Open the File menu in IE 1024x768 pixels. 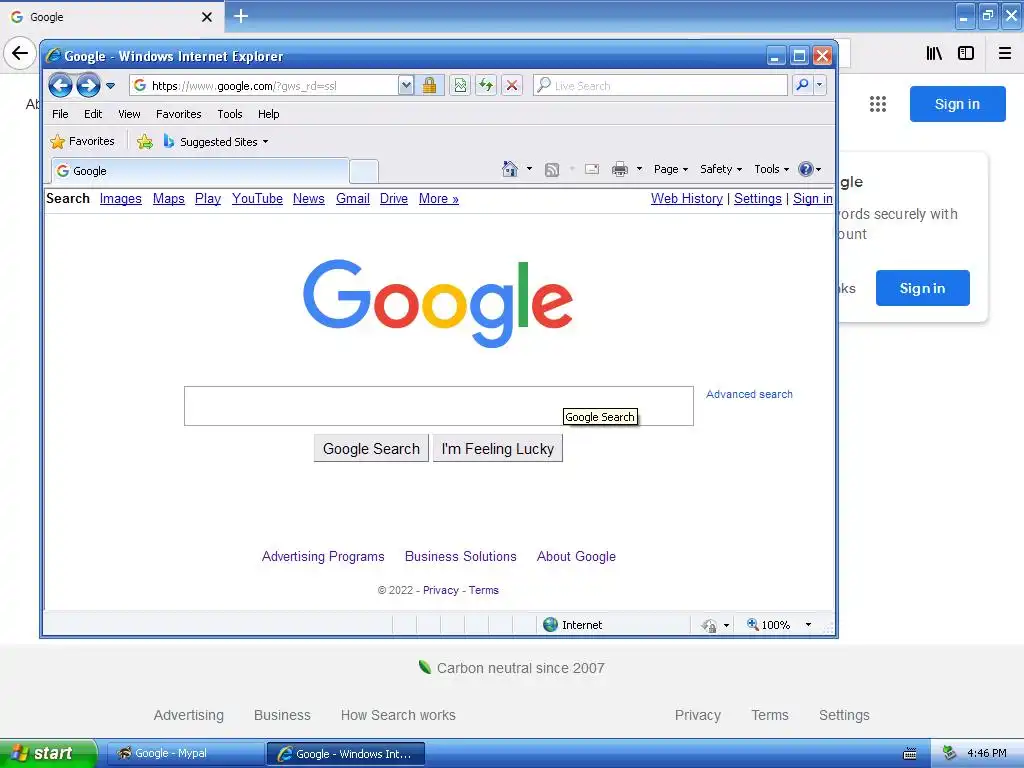tap(60, 114)
